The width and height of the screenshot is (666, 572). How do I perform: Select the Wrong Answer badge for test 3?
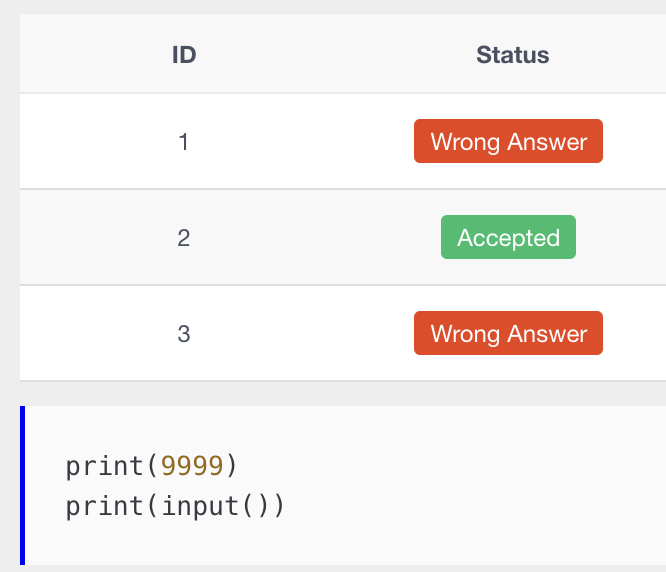pos(508,333)
